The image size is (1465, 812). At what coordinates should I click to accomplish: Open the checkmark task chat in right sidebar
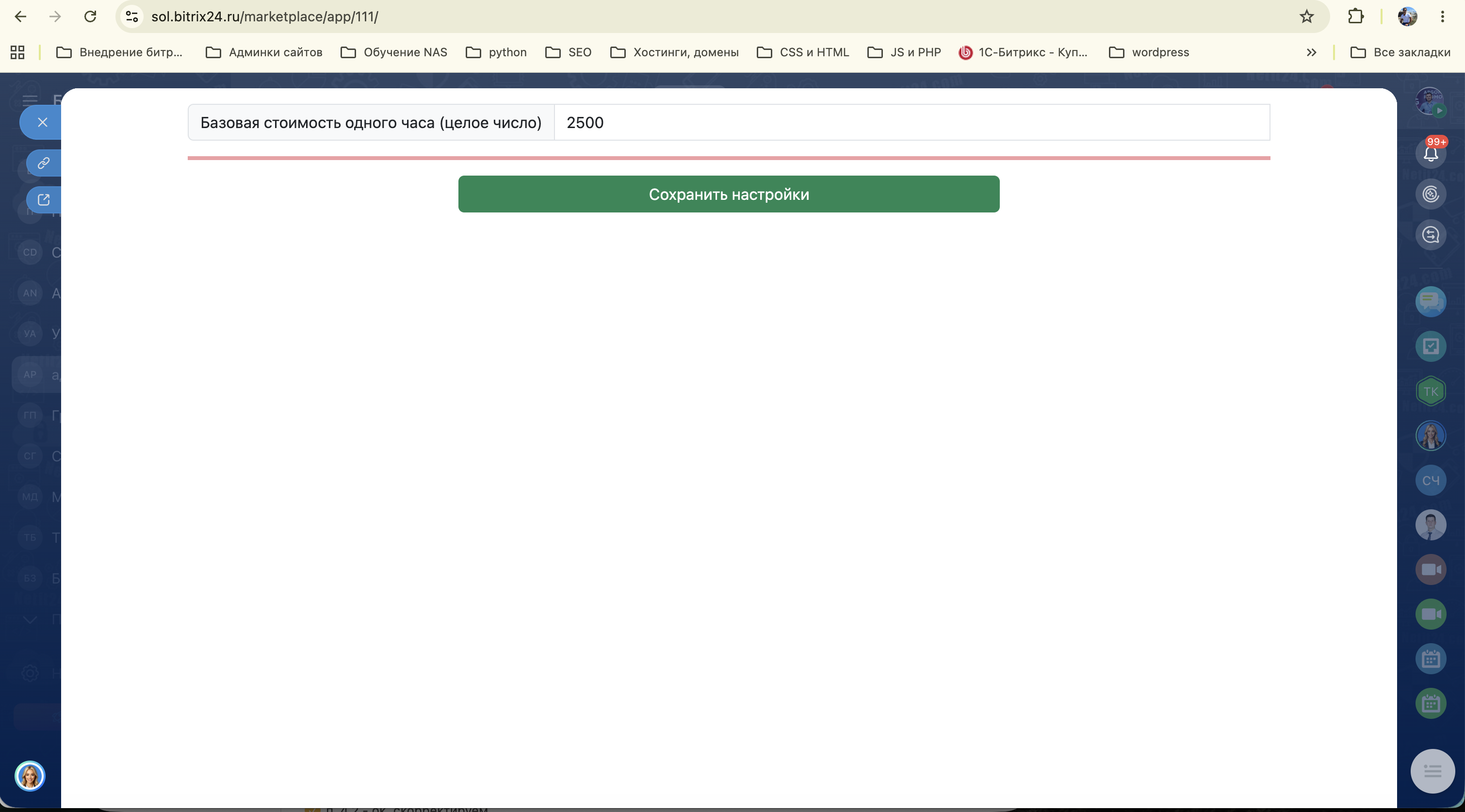point(1430,346)
